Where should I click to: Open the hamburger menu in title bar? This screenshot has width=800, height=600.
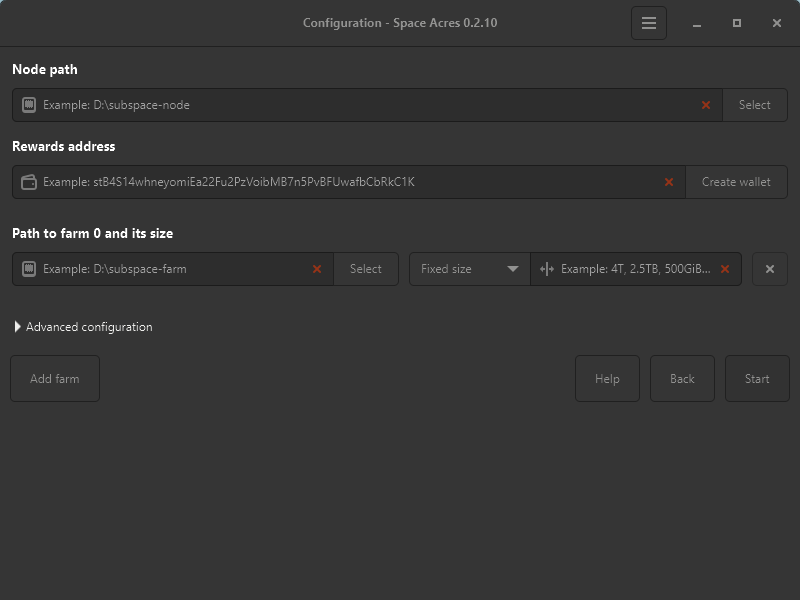coord(649,23)
